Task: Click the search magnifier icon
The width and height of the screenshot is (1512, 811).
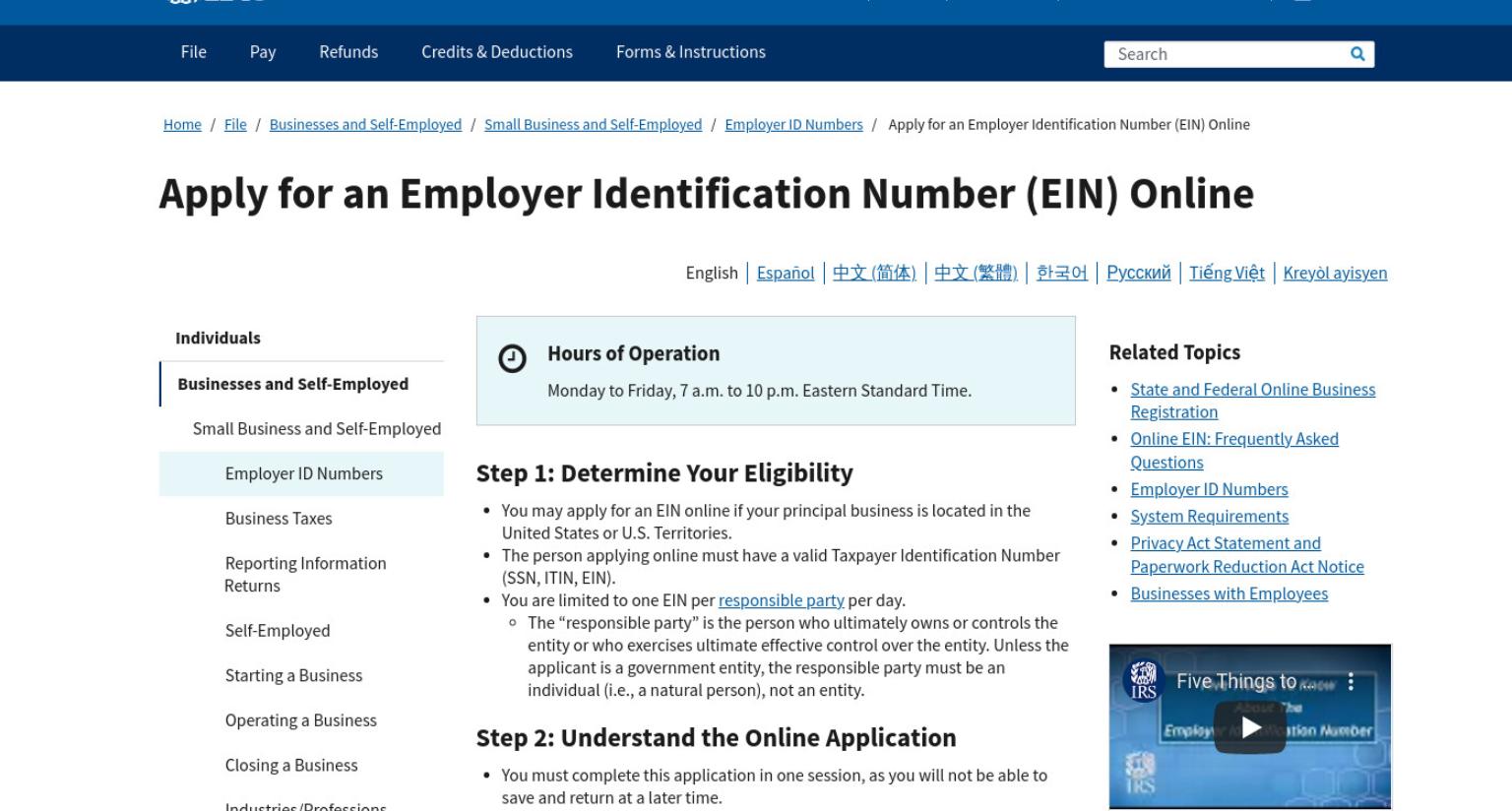Action: pos(1357,54)
